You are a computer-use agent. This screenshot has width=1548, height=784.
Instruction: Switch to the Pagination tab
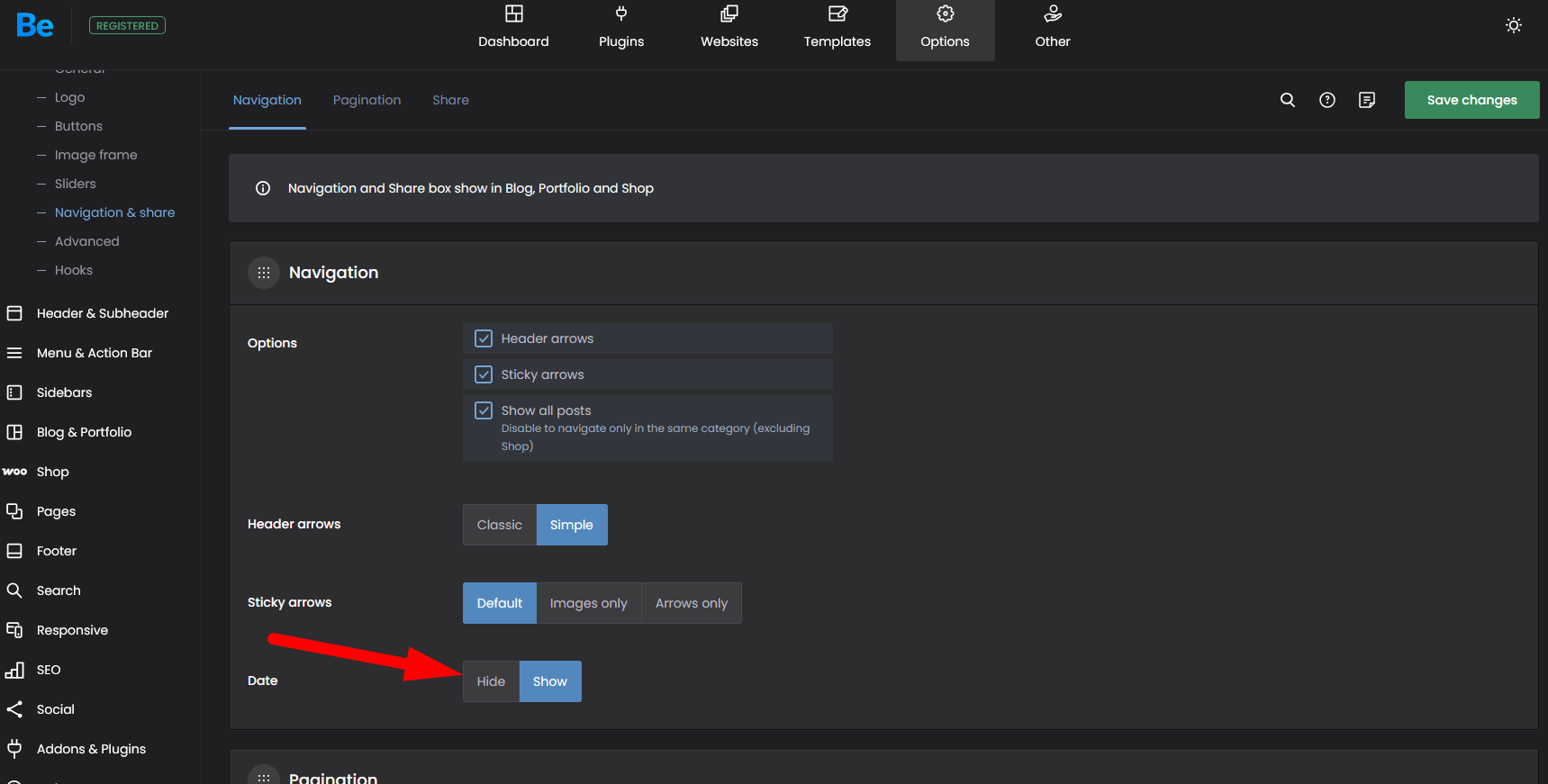[367, 100]
